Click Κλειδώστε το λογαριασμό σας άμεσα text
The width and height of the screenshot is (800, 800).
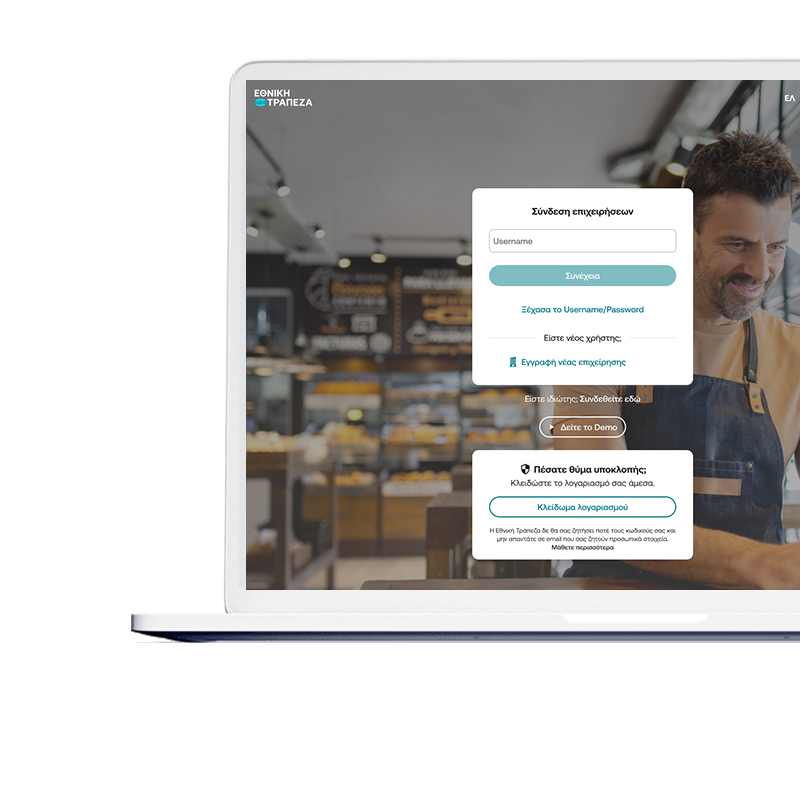(582, 483)
